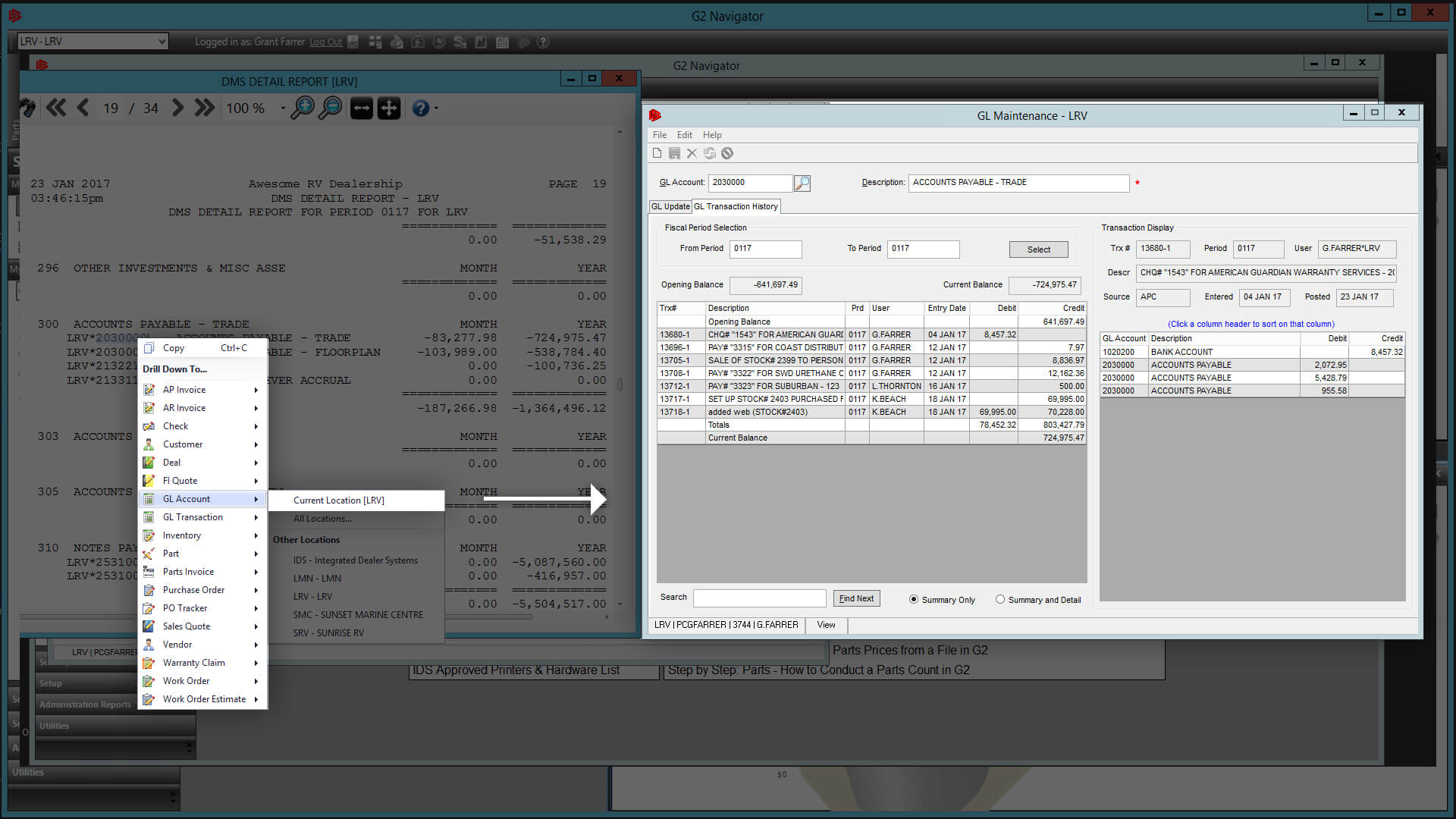
Task: Click Warranty Claim in drill down menu
Action: pyautogui.click(x=203, y=663)
